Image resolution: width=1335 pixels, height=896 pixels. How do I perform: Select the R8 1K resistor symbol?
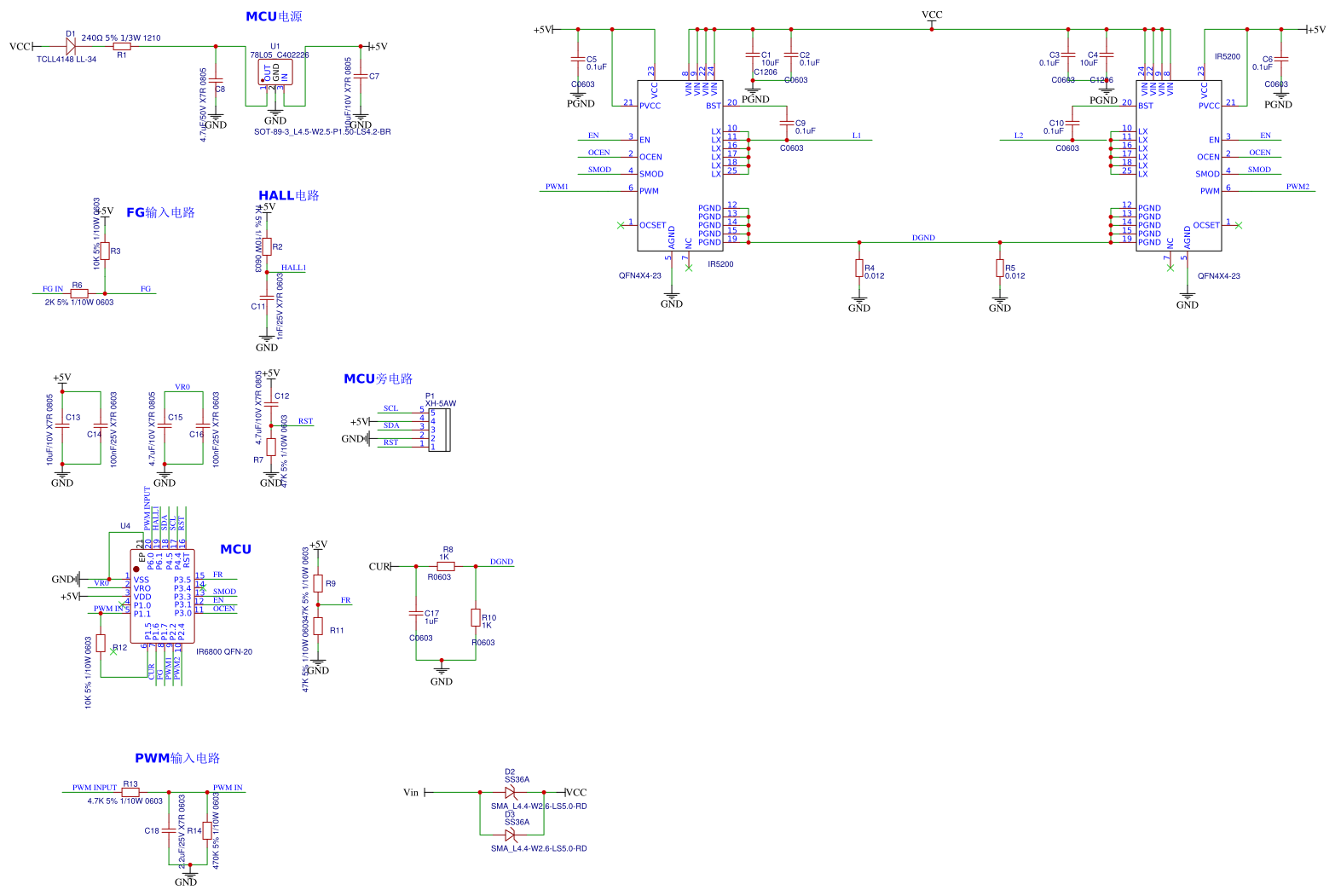coord(446,566)
